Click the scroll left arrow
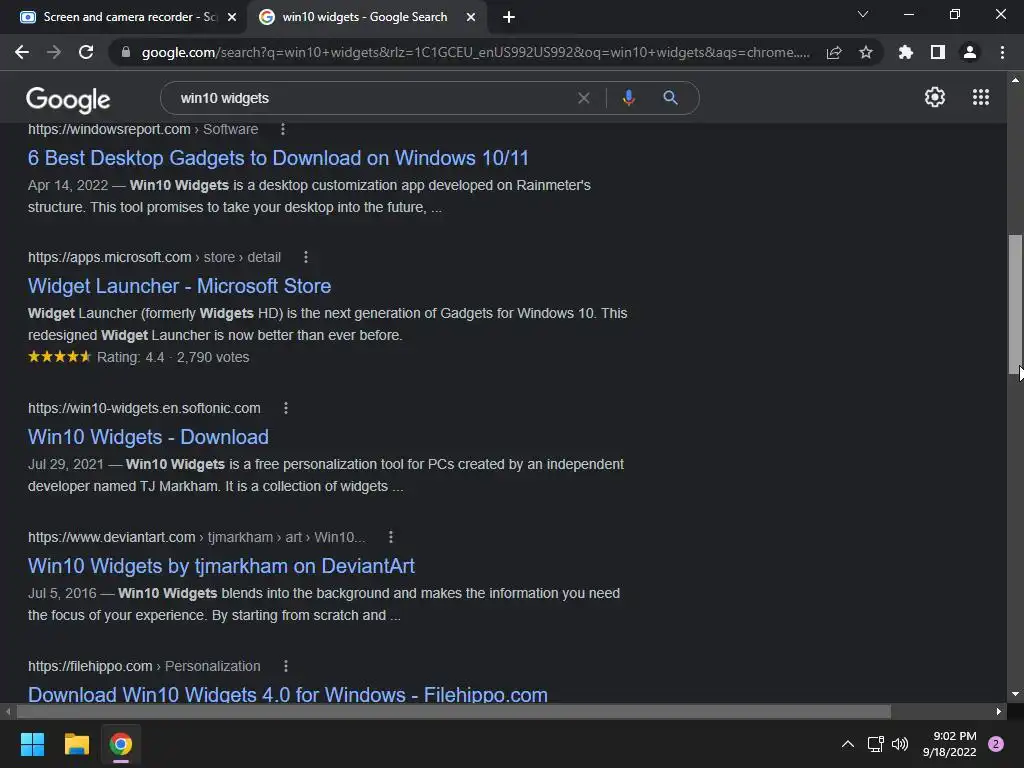The image size is (1024, 768). [x=8, y=711]
